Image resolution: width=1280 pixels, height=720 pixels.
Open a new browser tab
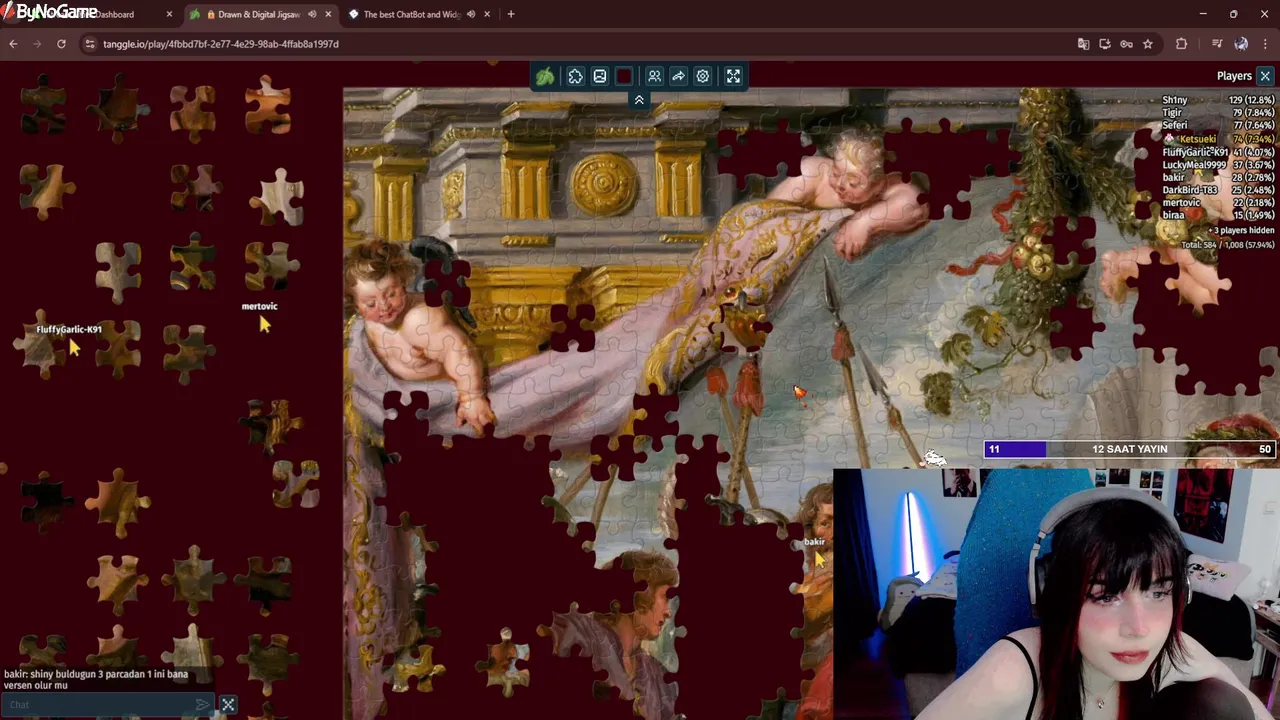(x=511, y=14)
